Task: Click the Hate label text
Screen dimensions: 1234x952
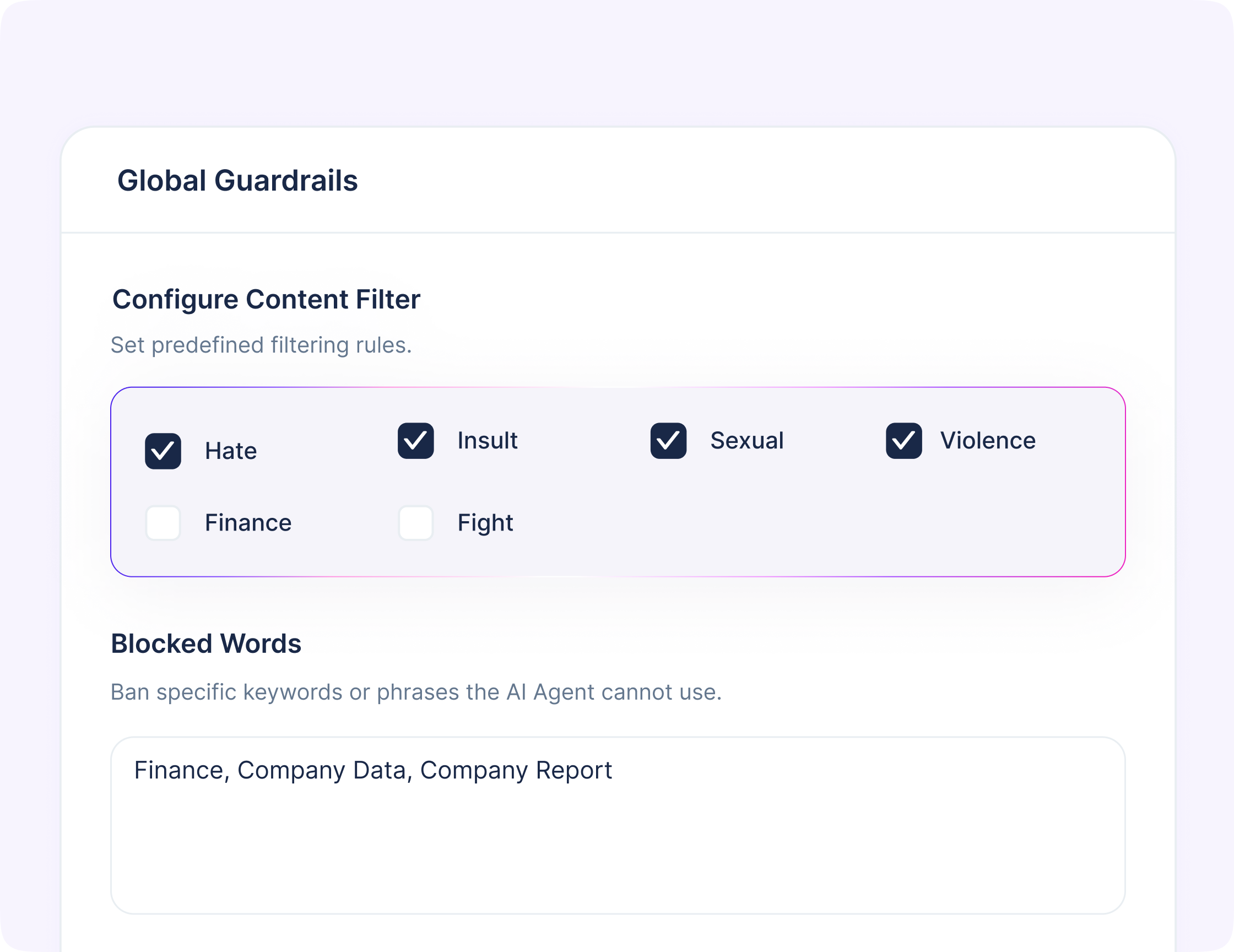Action: tap(230, 451)
